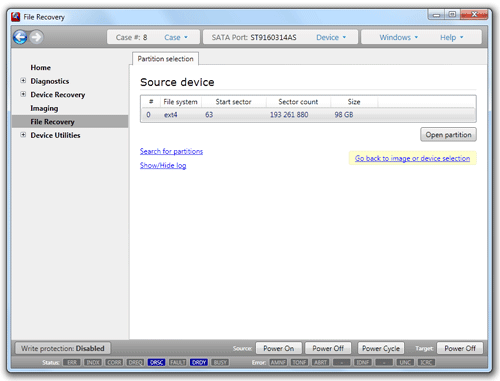
Task: Click the blue back arrow button
Action: tap(20, 37)
